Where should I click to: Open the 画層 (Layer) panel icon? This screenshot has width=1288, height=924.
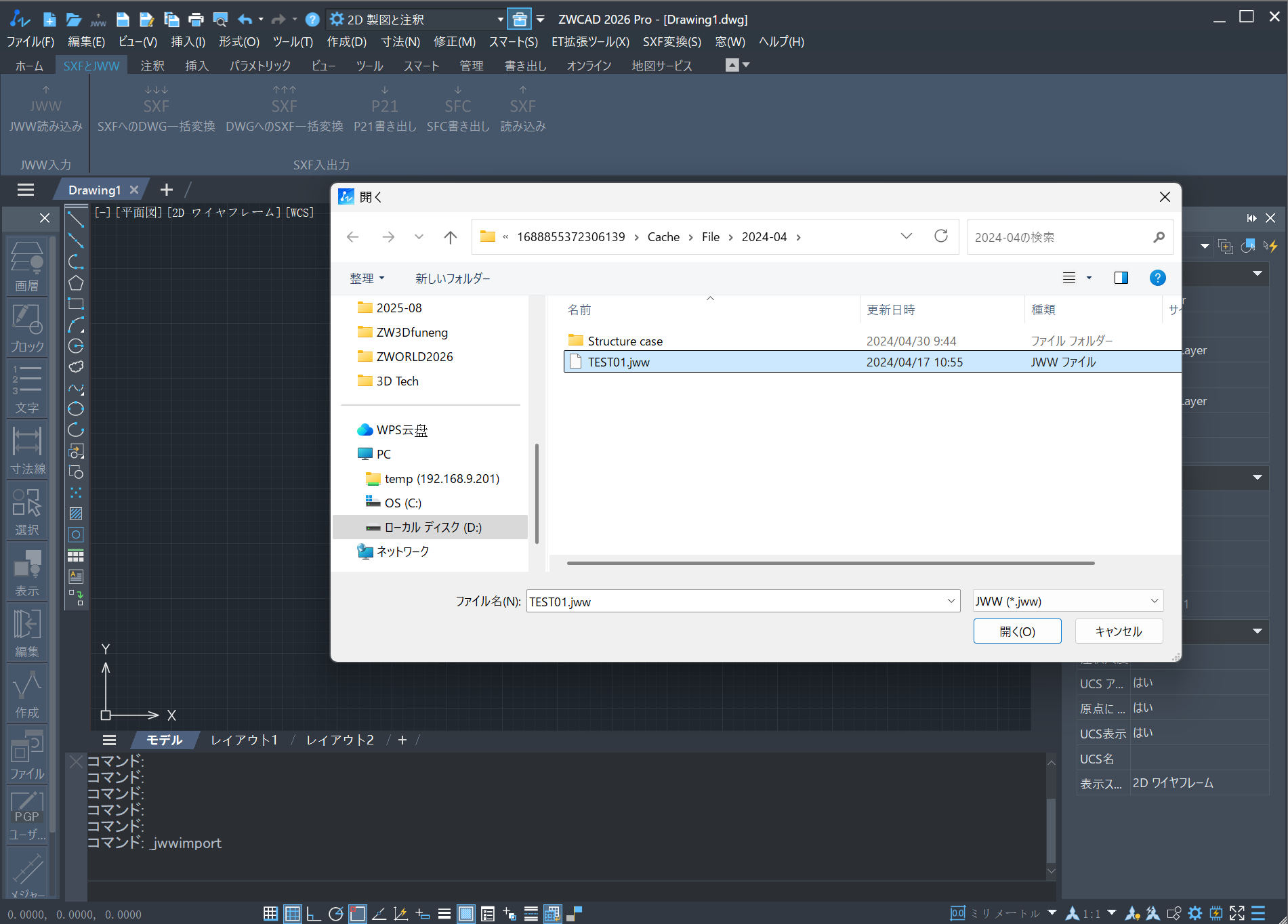(27, 266)
